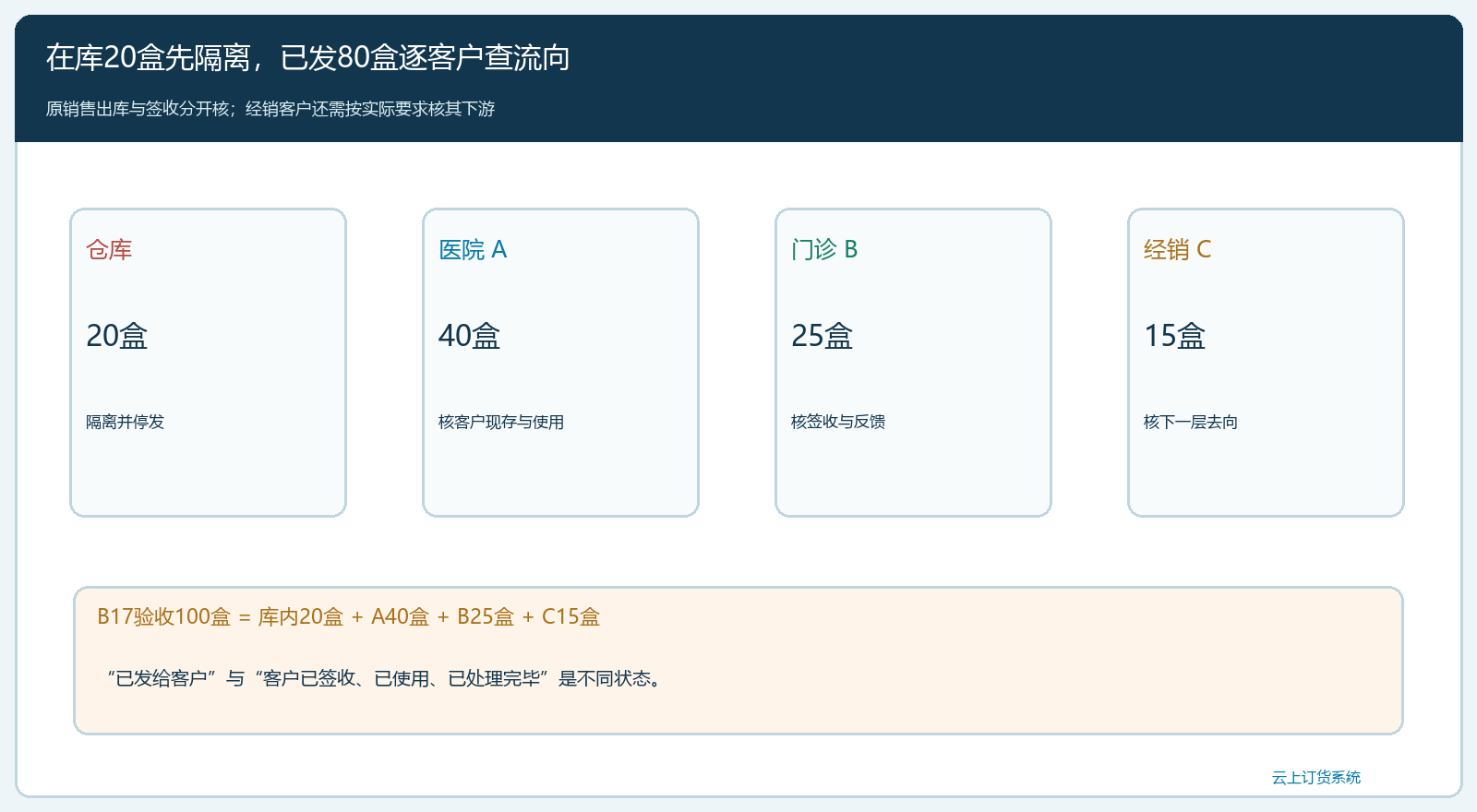Click the 40盒 quantity value
The height and width of the screenshot is (812, 1477).
pyautogui.click(x=469, y=336)
